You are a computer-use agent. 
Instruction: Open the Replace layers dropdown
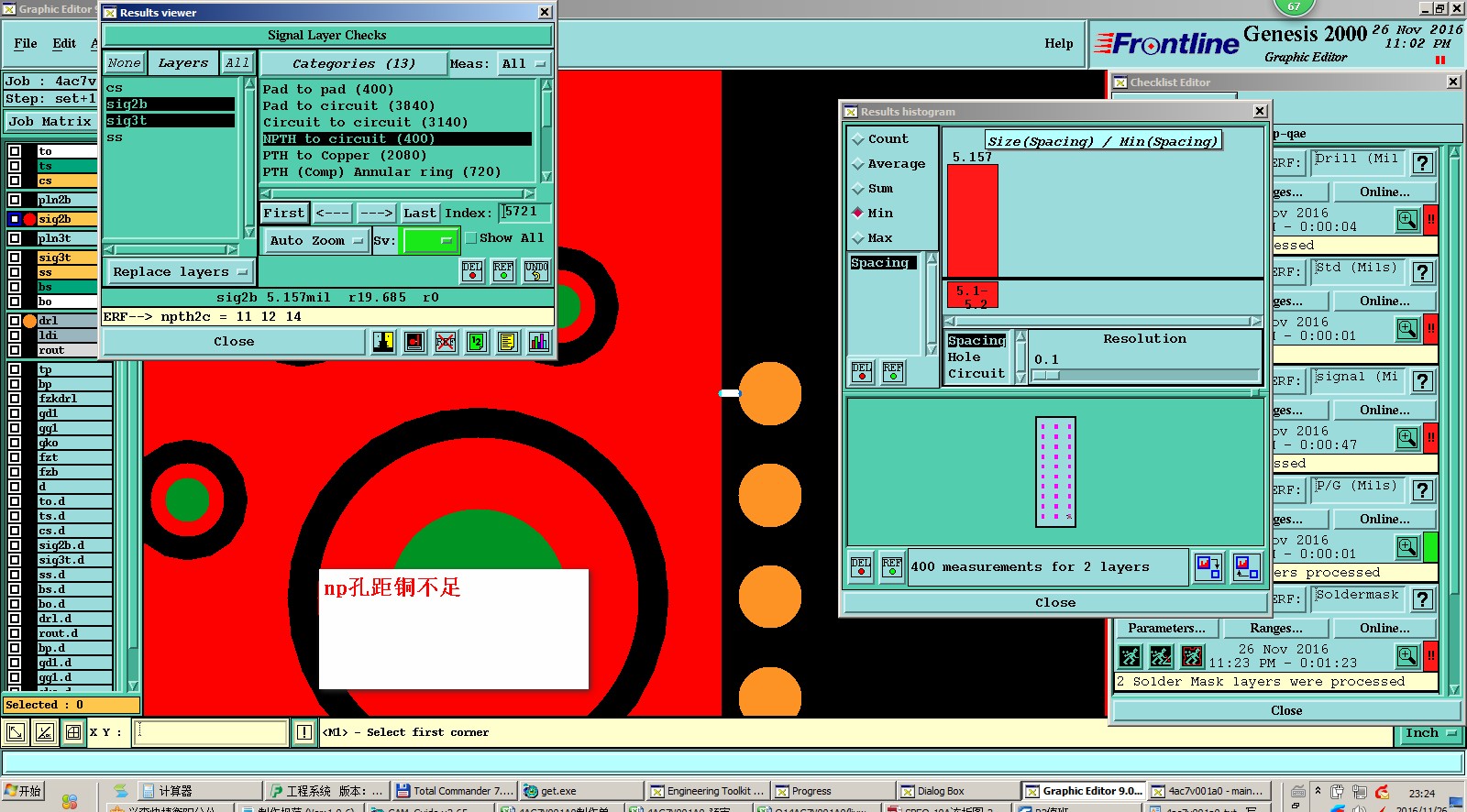tap(181, 272)
